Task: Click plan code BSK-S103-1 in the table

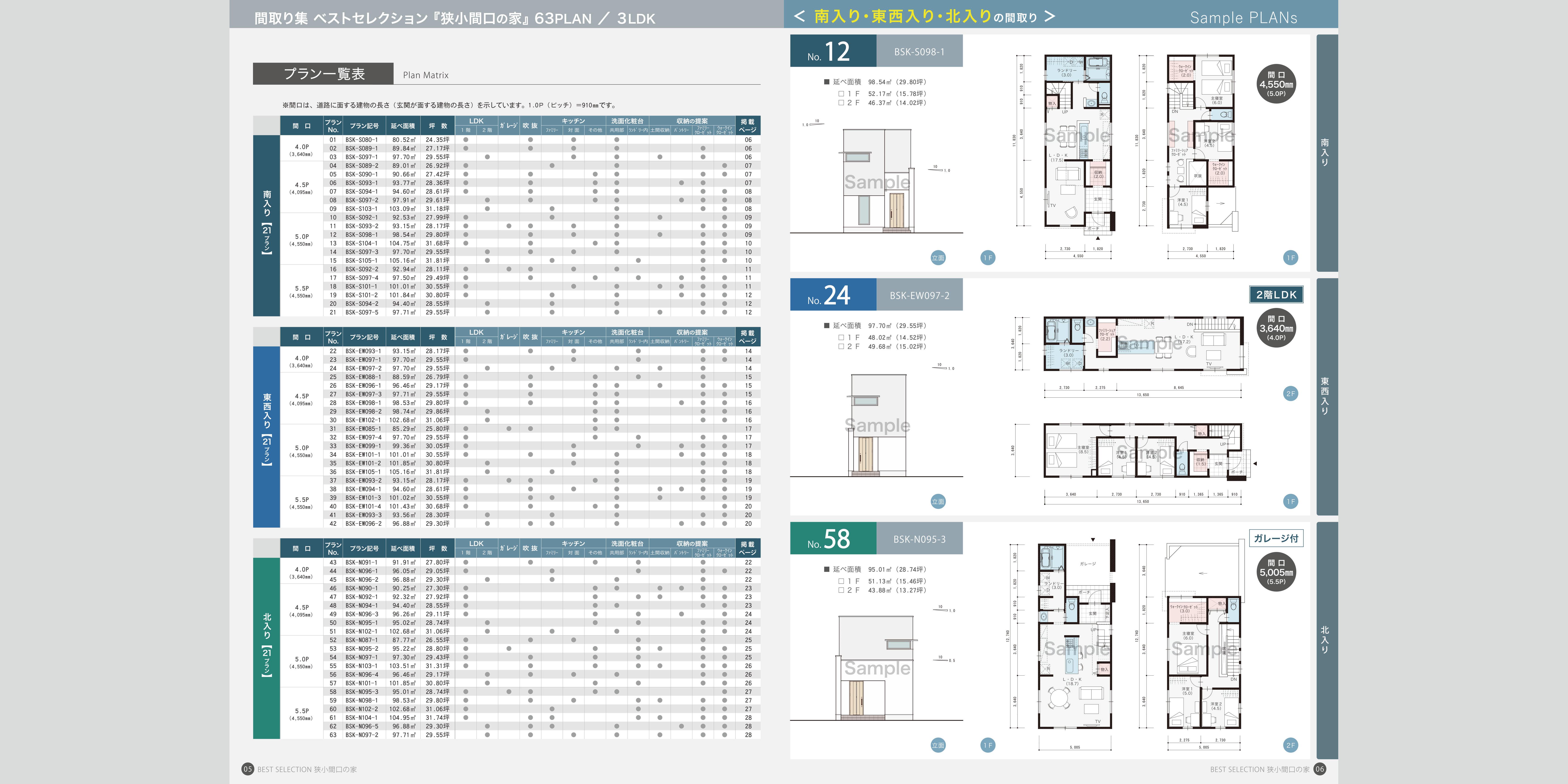Action: 362,209
